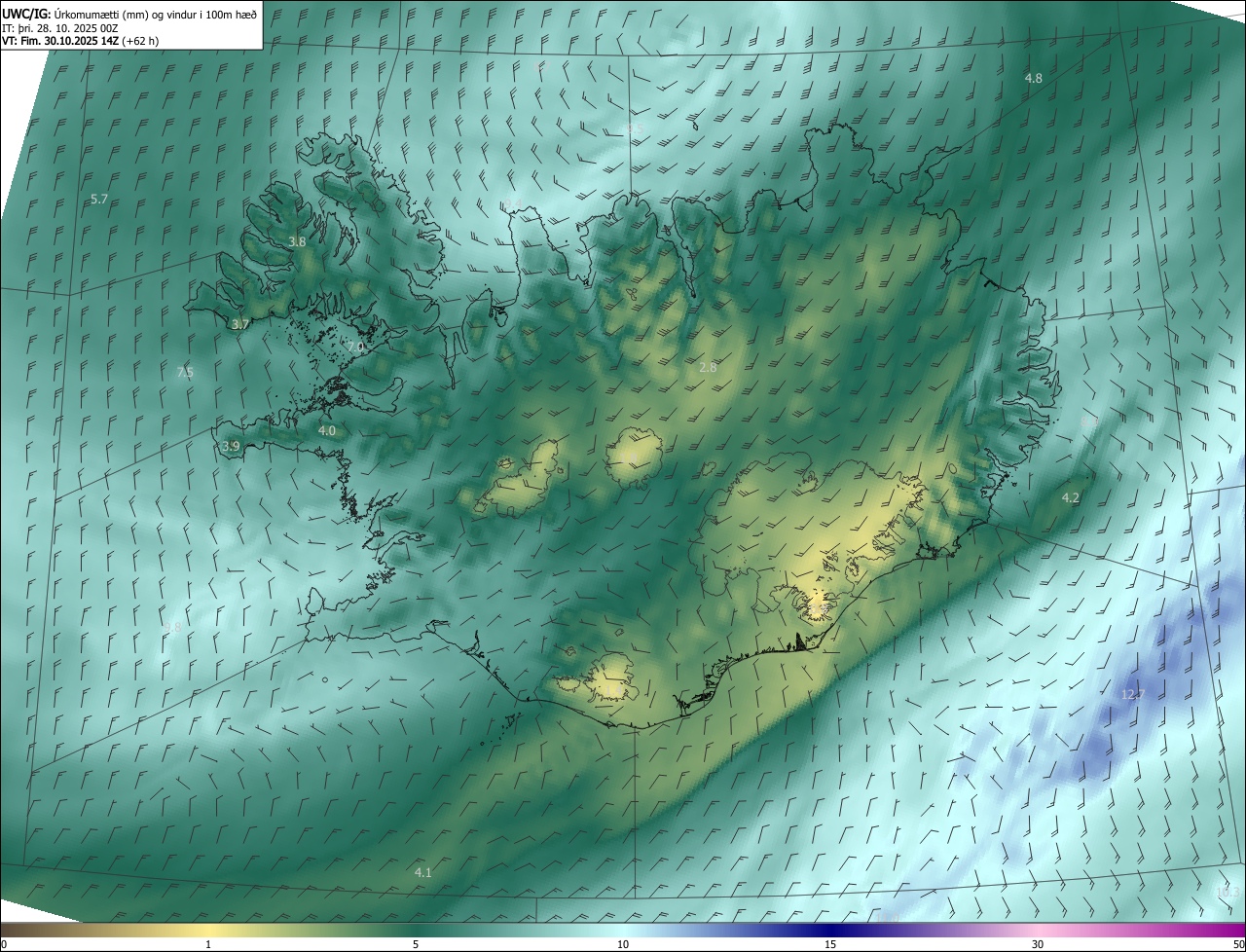Click the colorbar tick label "0"

pyautogui.click(x=4, y=944)
